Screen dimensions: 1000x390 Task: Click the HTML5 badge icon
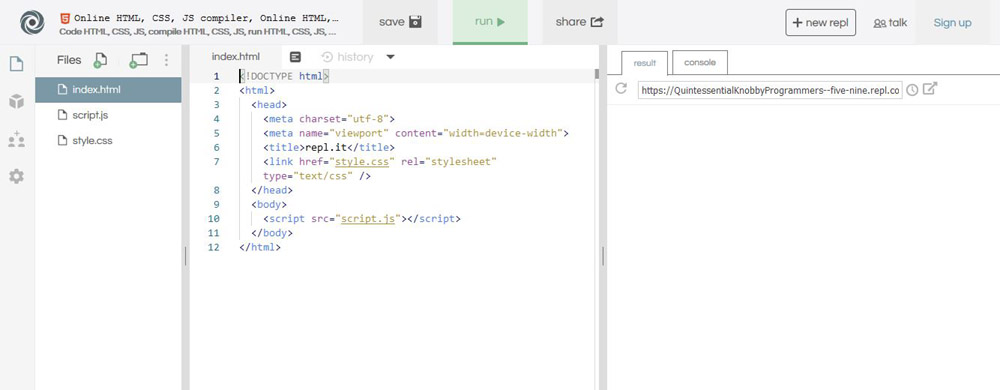coord(65,18)
